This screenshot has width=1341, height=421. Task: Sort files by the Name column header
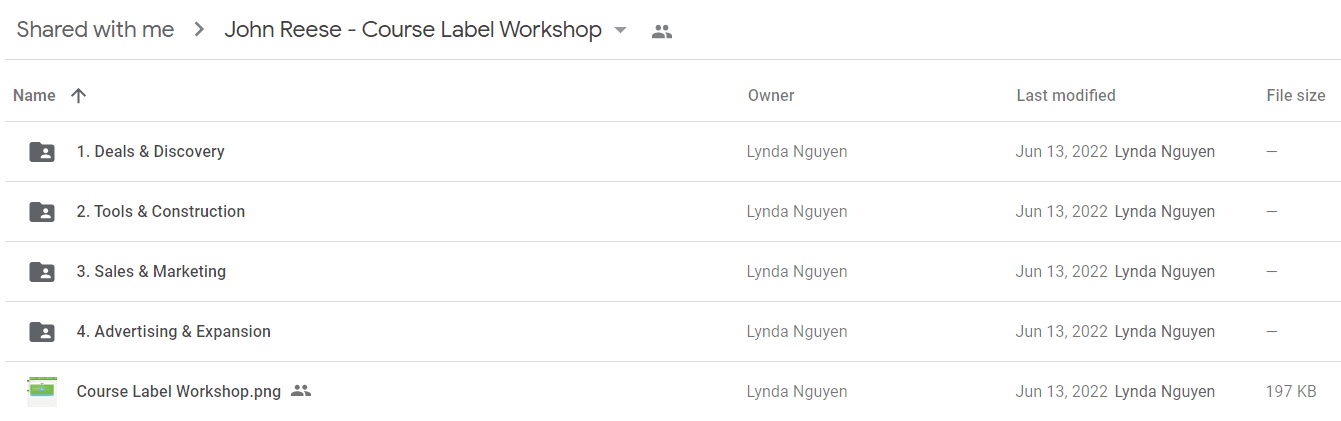click(x=34, y=96)
